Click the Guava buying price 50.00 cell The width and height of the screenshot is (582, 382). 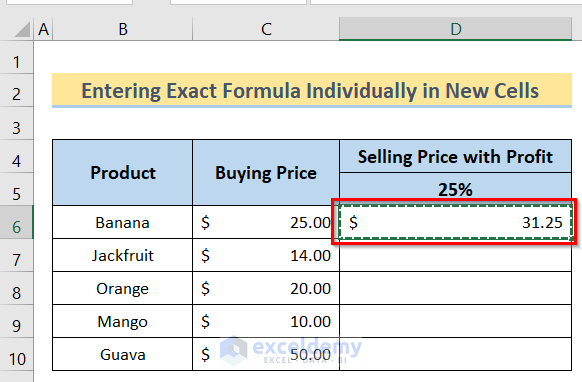point(266,354)
